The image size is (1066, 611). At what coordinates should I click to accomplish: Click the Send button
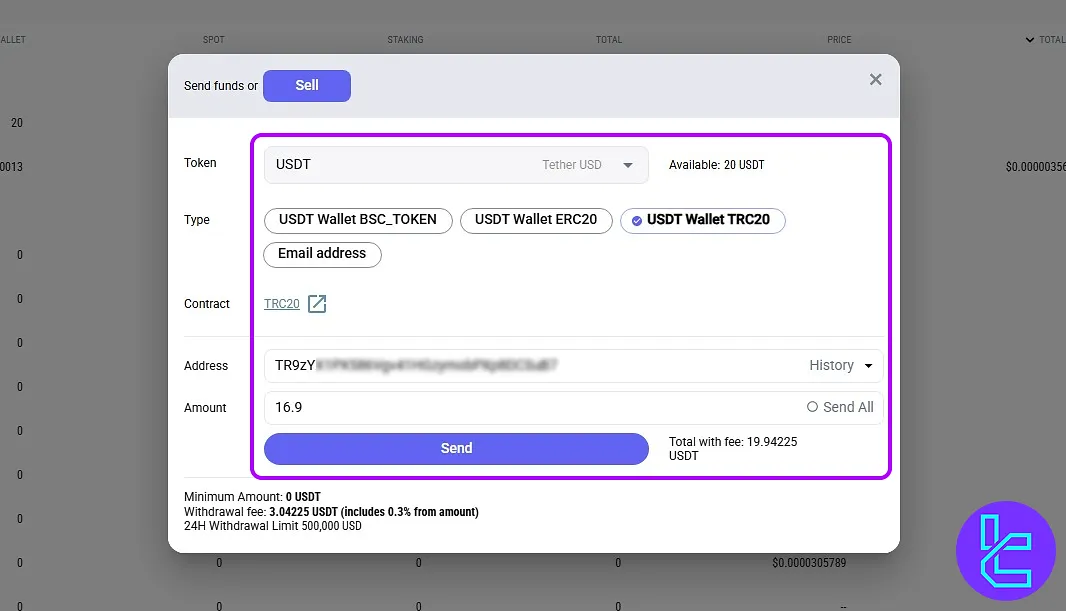(456, 449)
